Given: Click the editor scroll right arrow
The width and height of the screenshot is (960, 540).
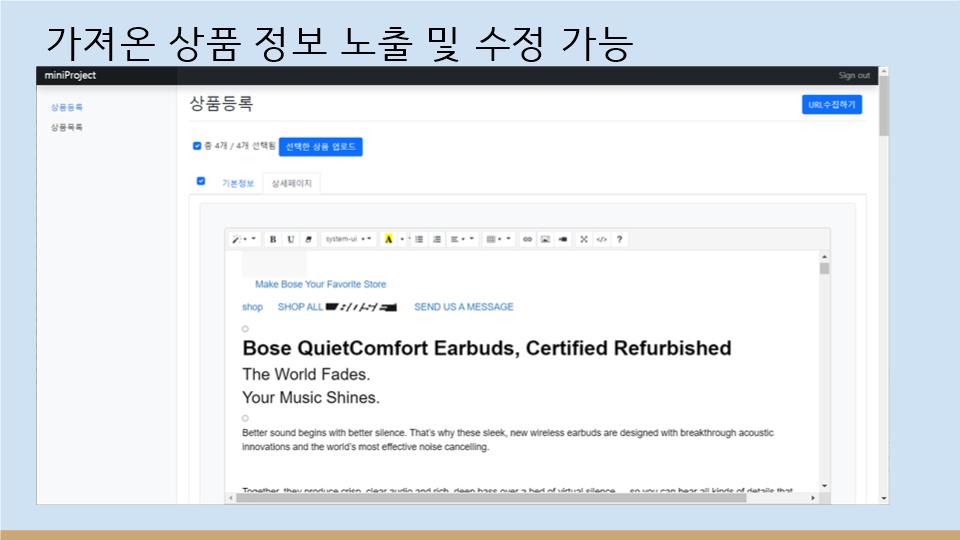Looking at the screenshot, I should point(813,498).
